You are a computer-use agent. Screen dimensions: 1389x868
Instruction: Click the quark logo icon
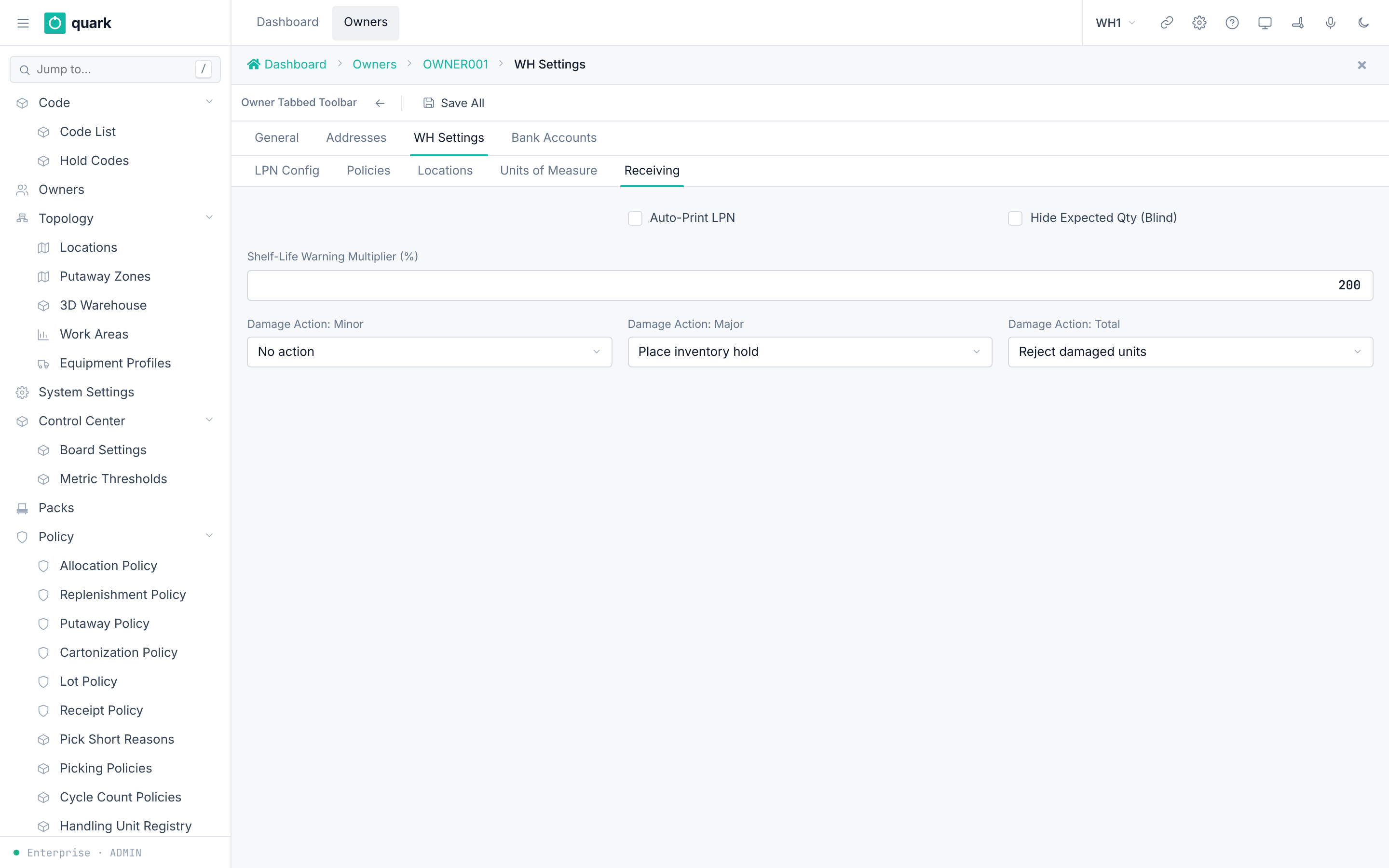(x=54, y=23)
